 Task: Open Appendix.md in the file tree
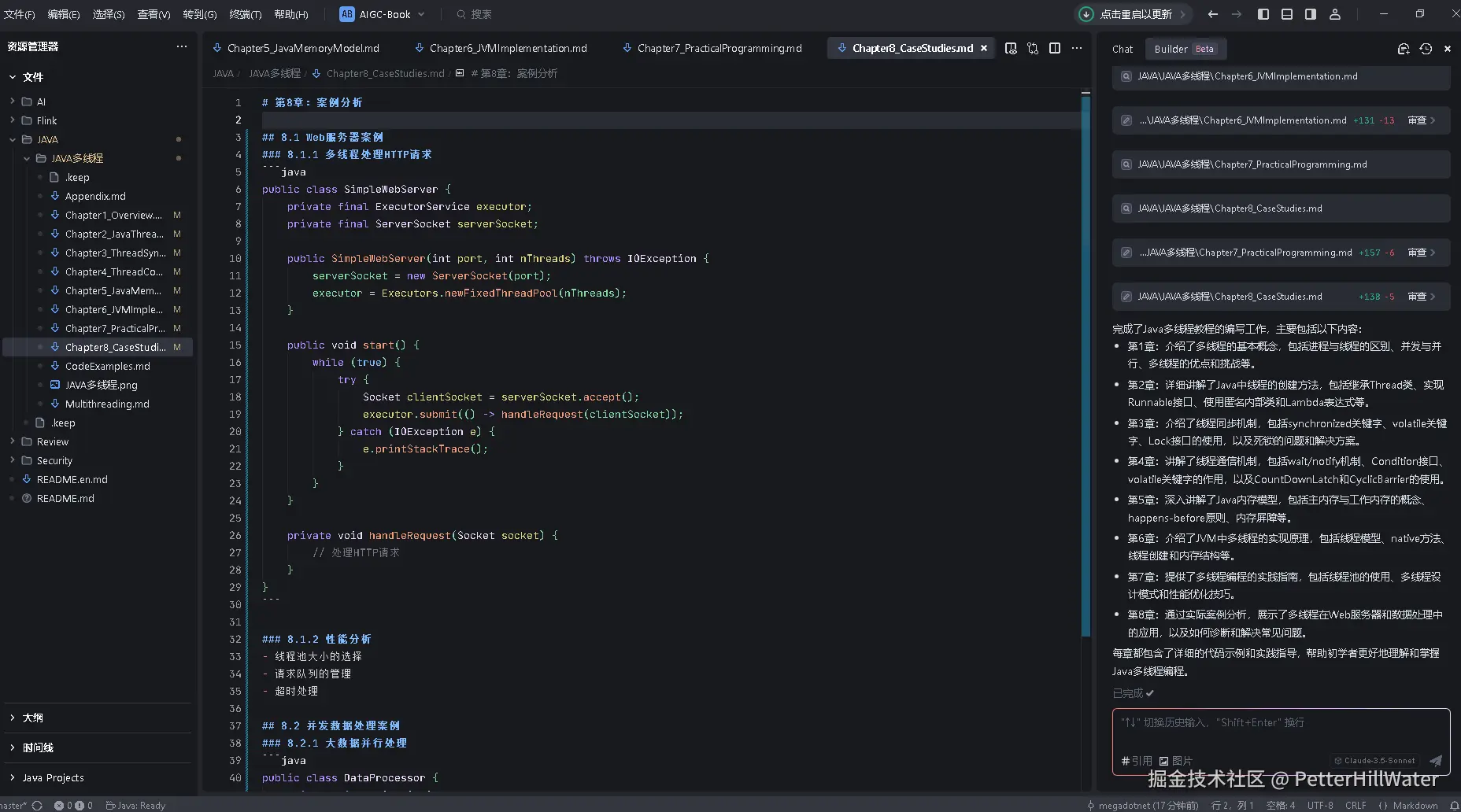pyautogui.click(x=95, y=196)
